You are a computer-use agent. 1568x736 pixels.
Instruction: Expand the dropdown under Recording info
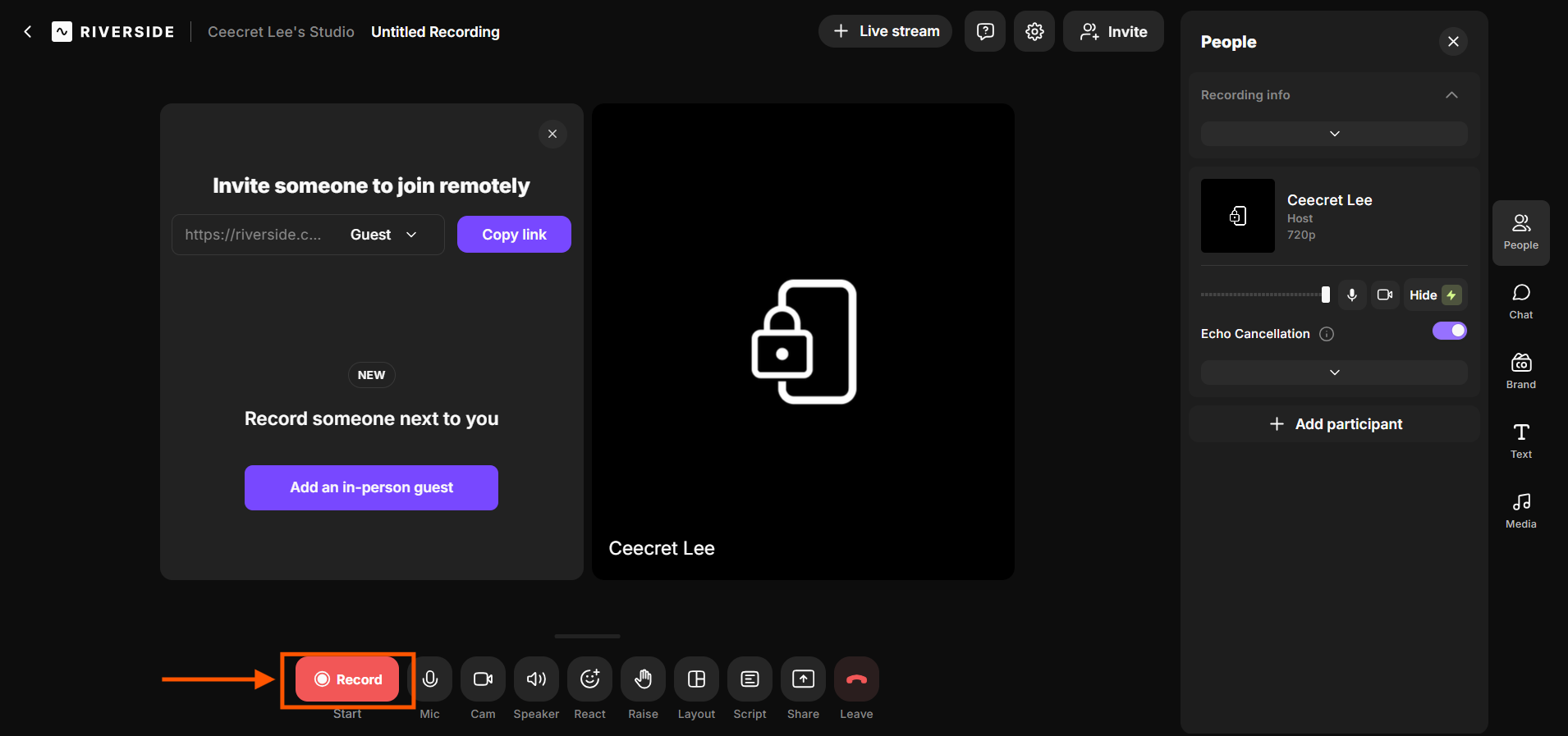pyautogui.click(x=1334, y=134)
